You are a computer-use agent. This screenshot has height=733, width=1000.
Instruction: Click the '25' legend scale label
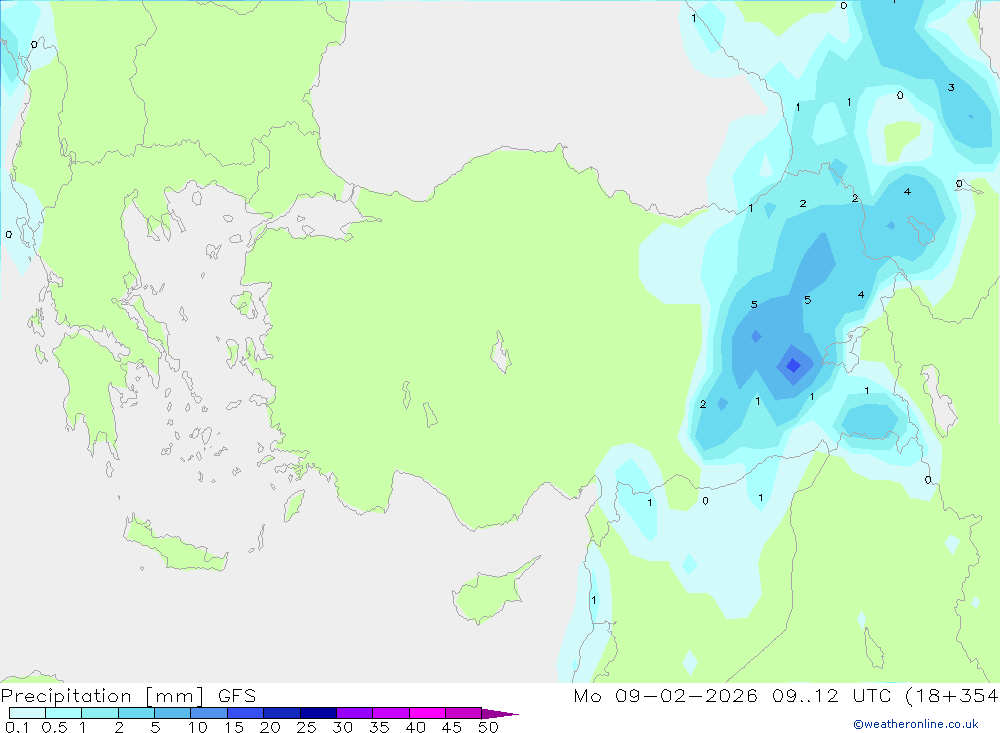point(306,727)
